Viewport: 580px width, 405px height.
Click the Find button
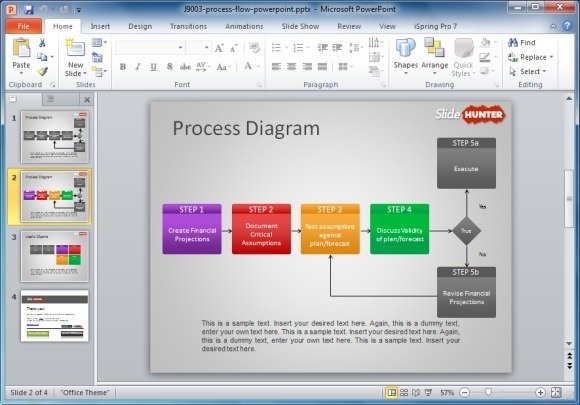522,43
